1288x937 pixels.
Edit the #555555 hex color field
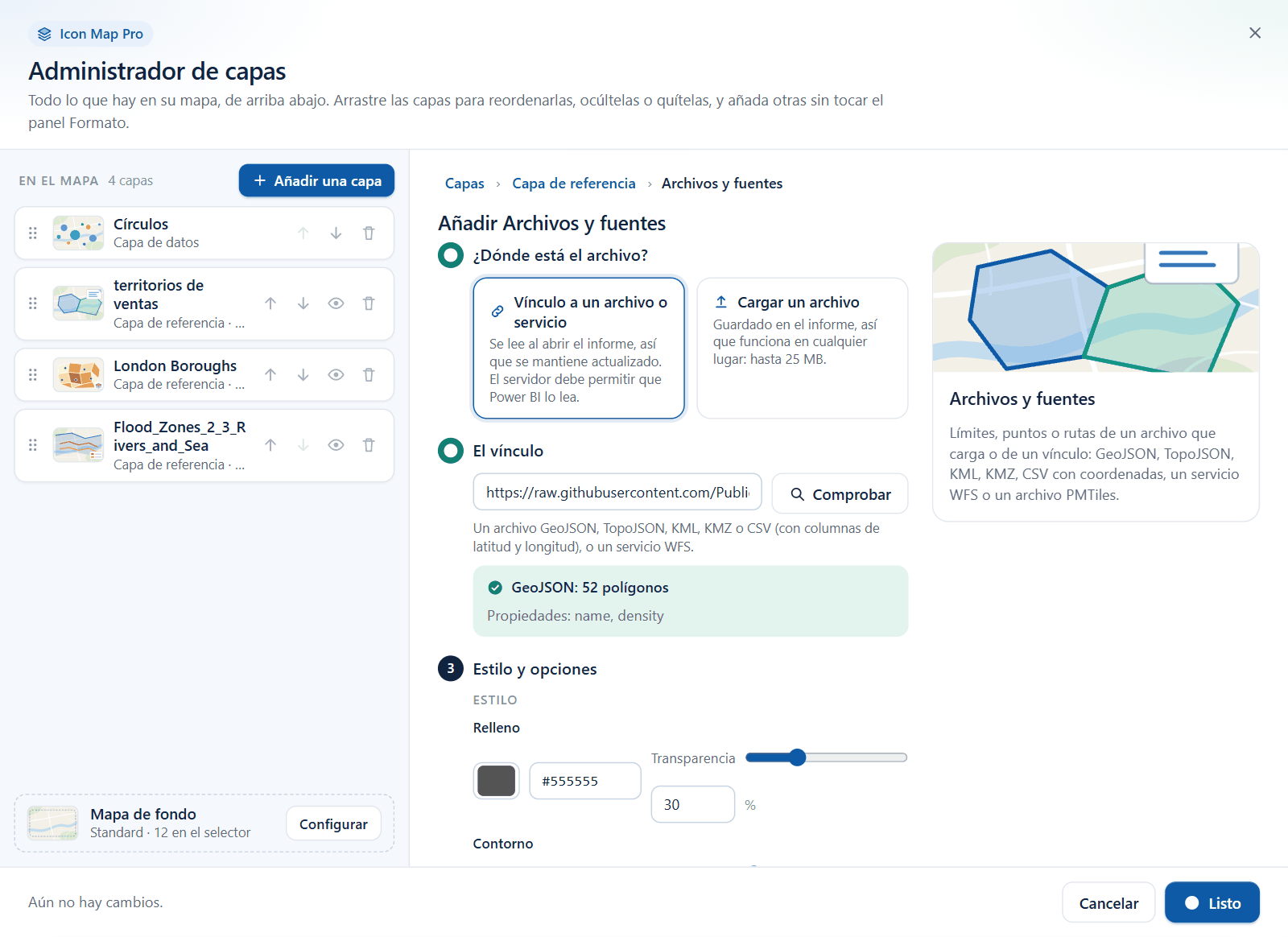pos(585,781)
